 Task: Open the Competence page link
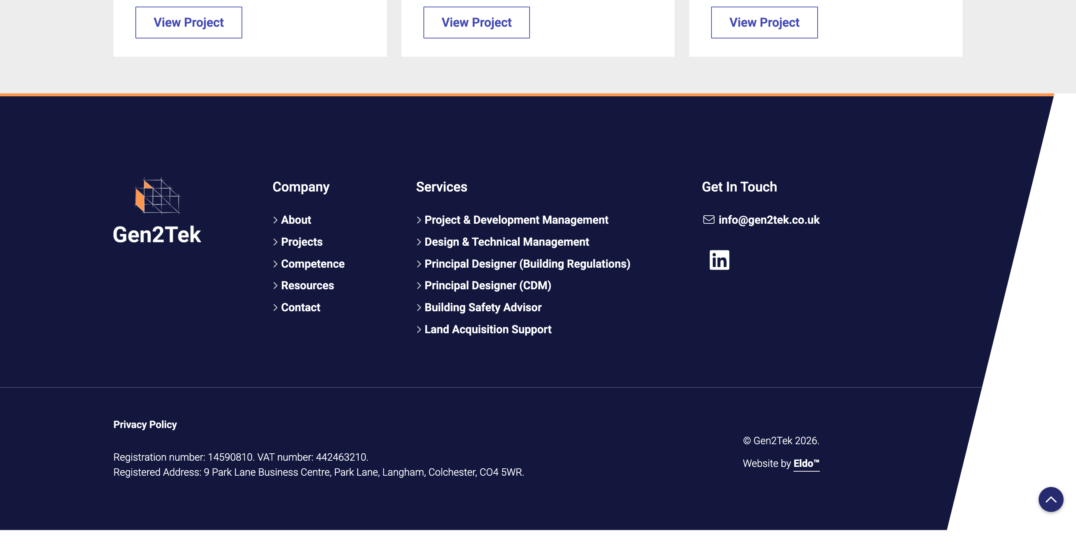312,264
